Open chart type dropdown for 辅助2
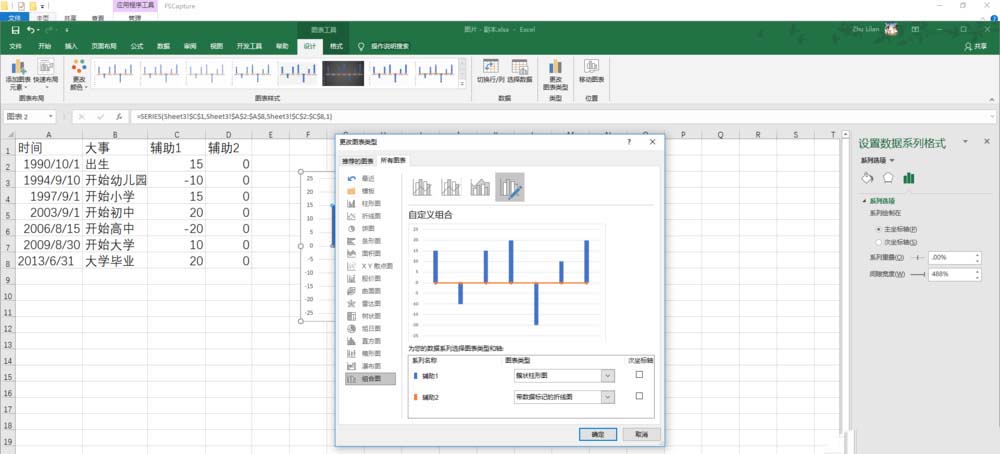The width and height of the screenshot is (1000, 454). click(x=608, y=397)
